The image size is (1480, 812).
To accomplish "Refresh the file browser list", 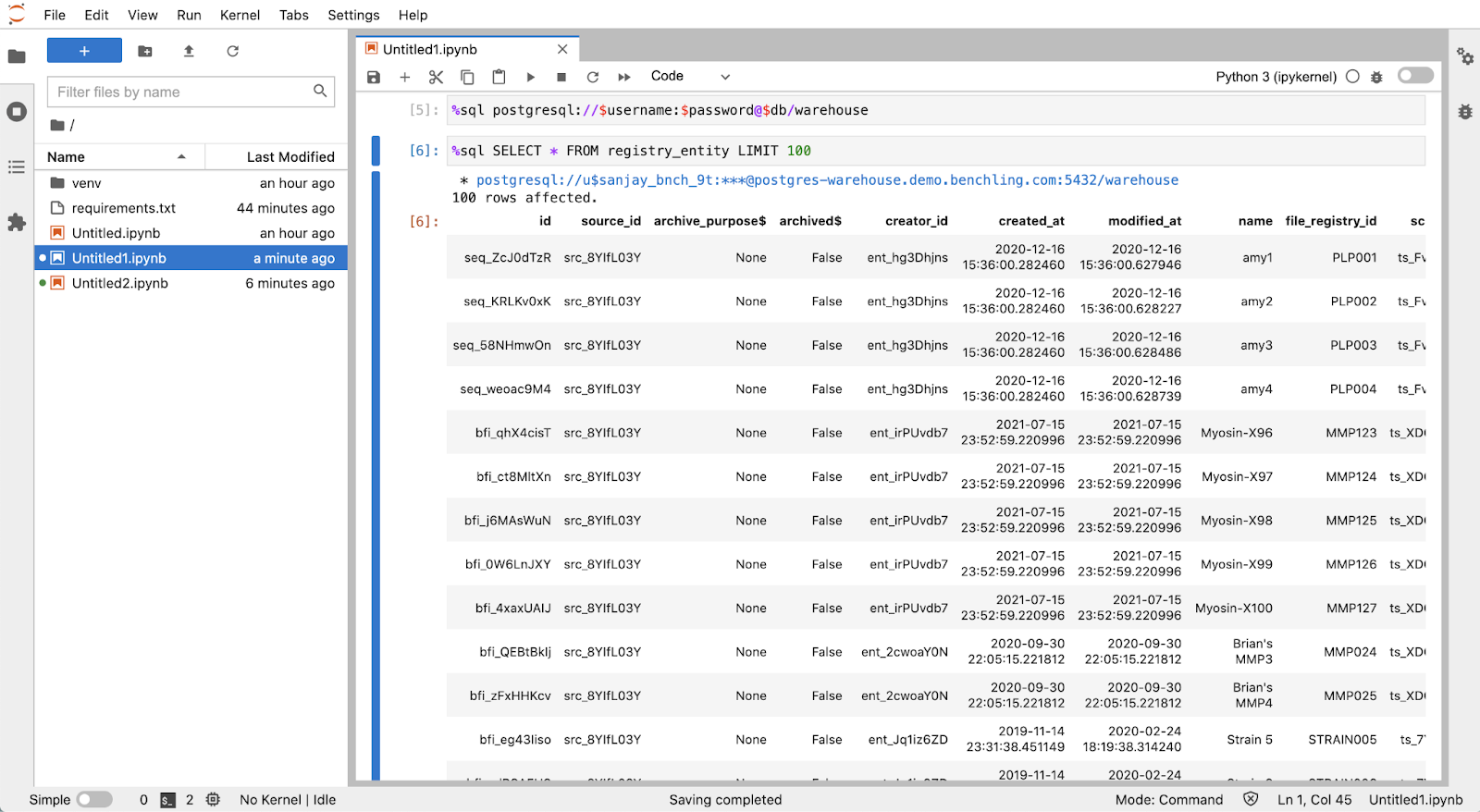I will click(x=232, y=52).
